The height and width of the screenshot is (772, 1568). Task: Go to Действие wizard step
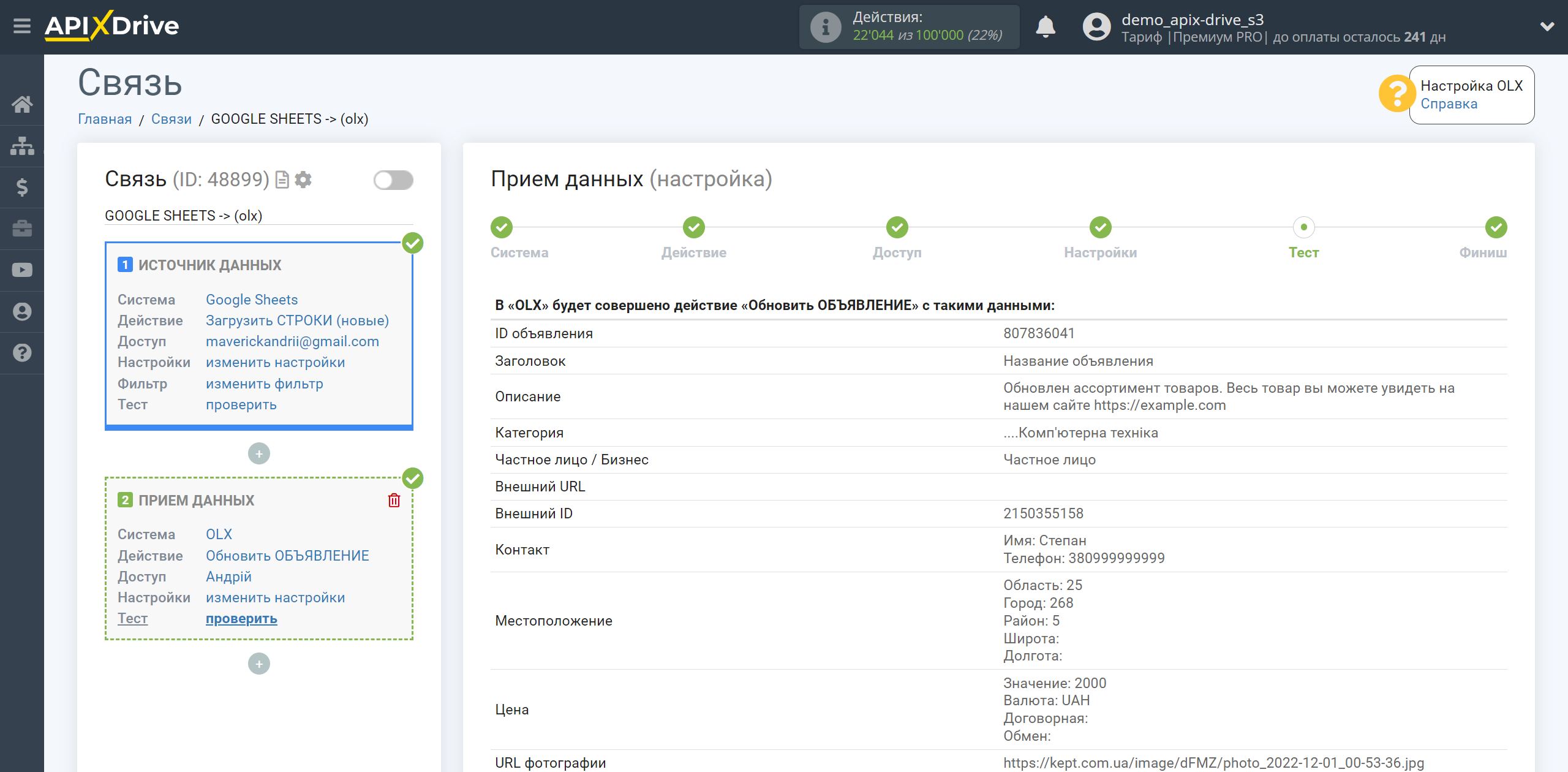tap(694, 227)
